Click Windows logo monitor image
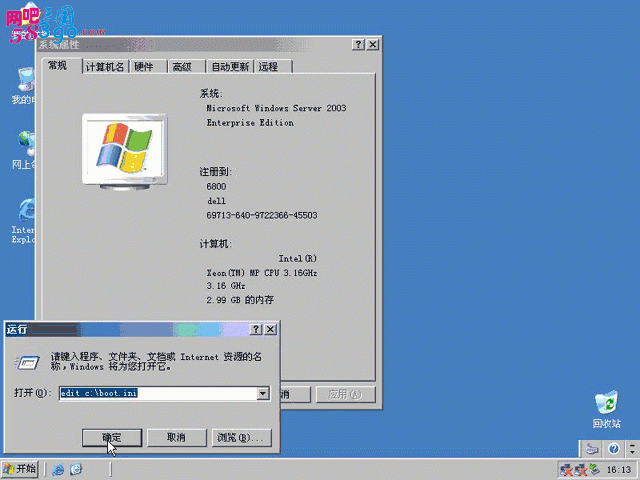 tap(125, 152)
